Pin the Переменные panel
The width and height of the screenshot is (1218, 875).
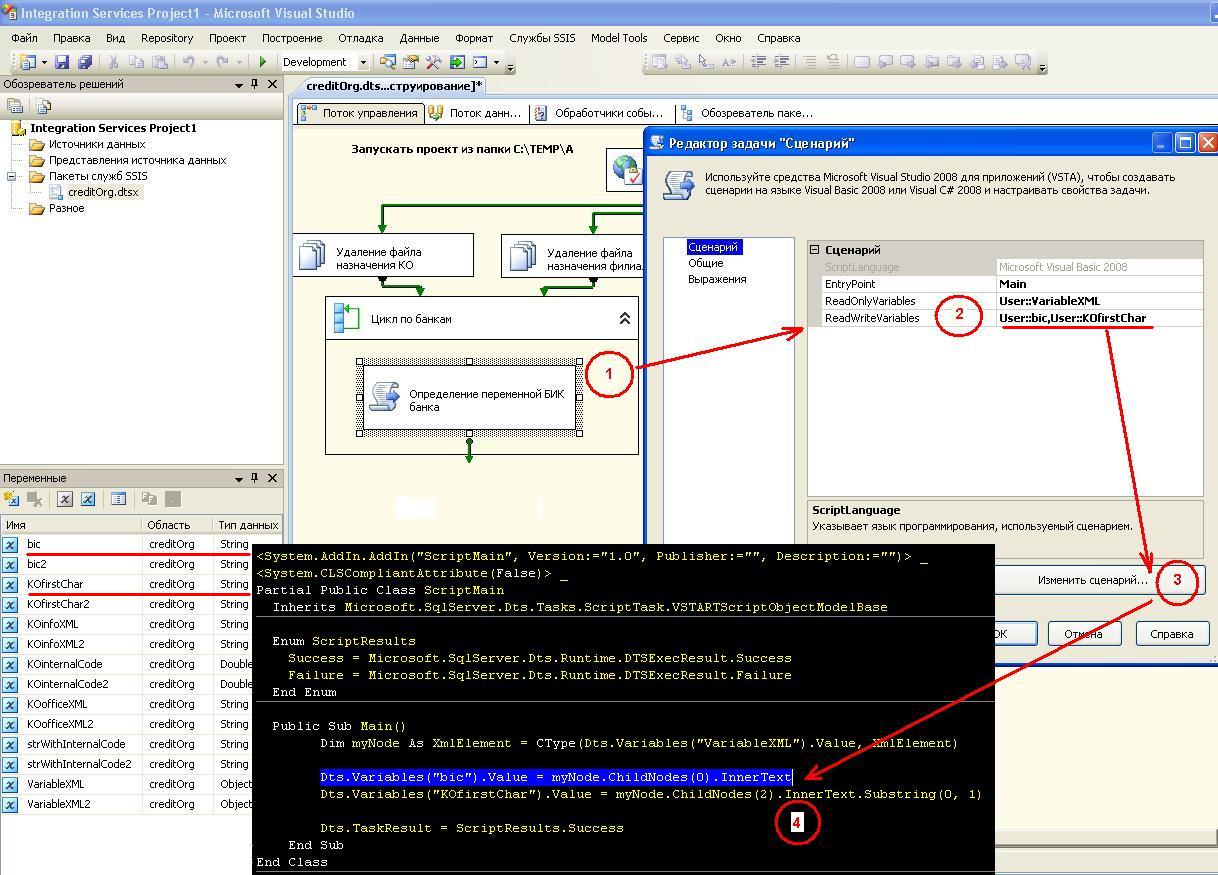[x=255, y=478]
